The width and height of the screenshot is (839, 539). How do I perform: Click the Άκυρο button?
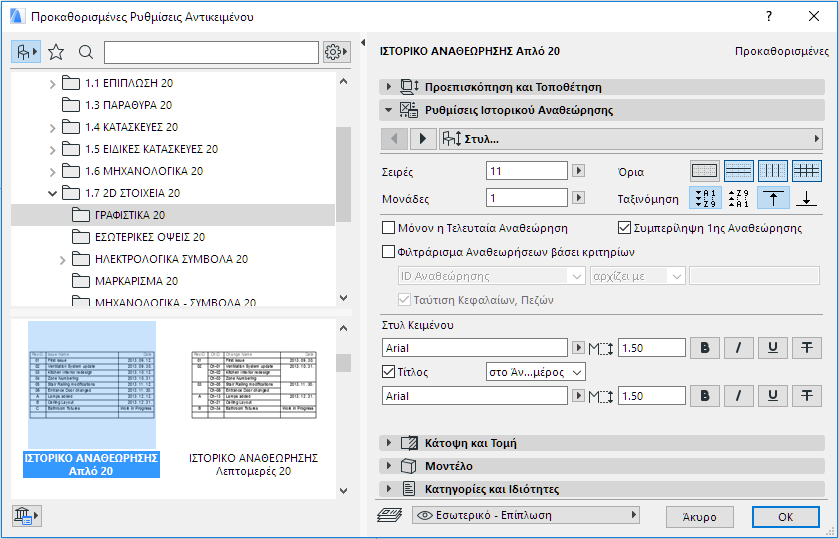[699, 517]
